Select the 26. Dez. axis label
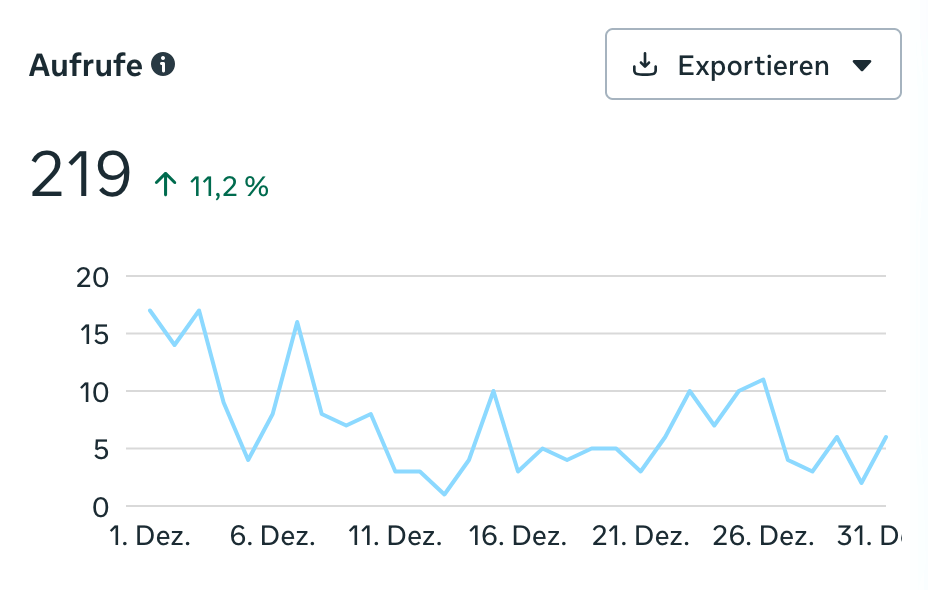The height and width of the screenshot is (590, 928). coord(763,537)
